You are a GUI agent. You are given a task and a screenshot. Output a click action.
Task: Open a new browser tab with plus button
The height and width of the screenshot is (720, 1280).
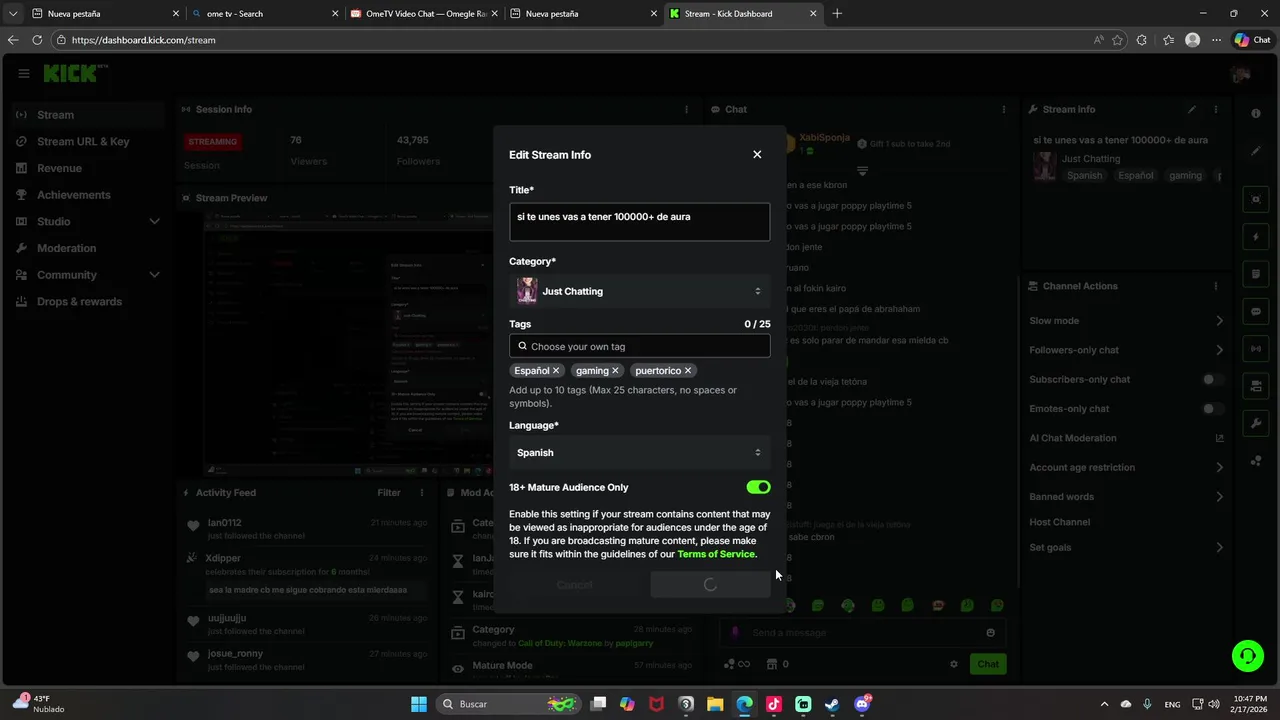click(x=837, y=14)
